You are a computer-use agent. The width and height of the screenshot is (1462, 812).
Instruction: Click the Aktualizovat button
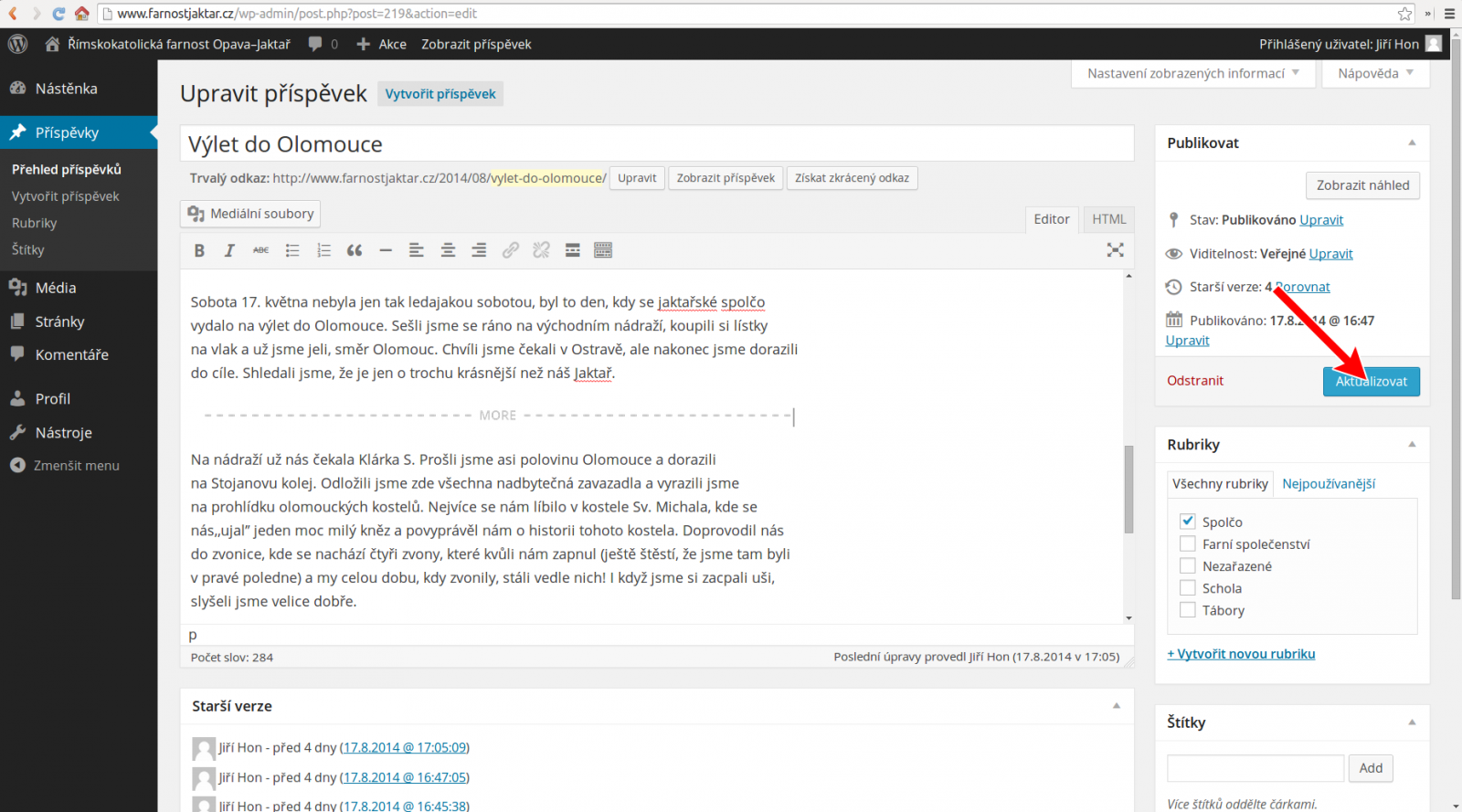pyautogui.click(x=1372, y=381)
